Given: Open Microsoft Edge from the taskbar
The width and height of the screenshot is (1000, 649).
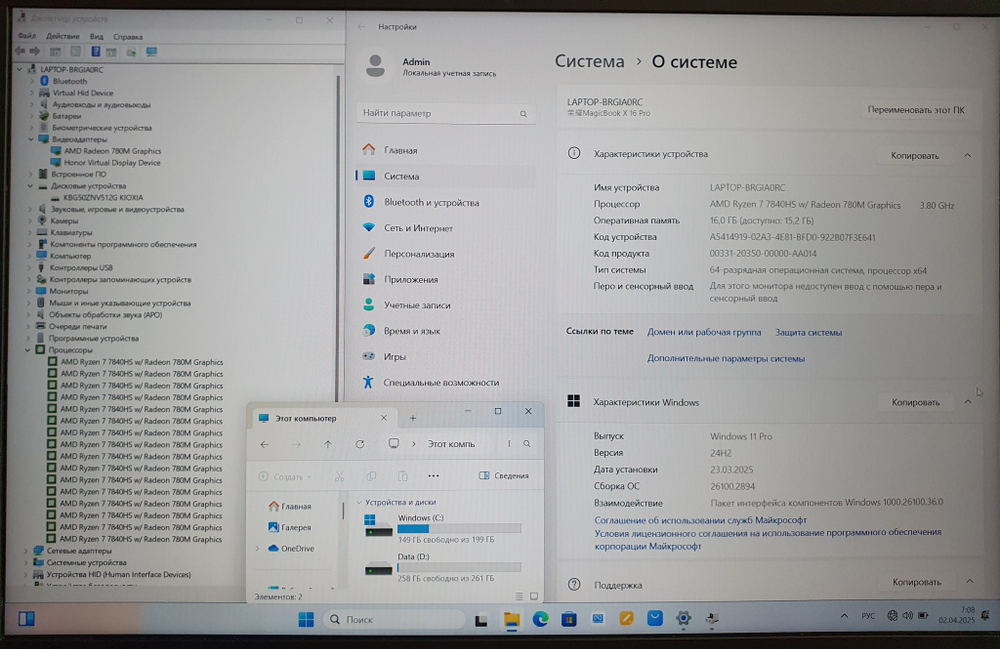Looking at the screenshot, I should point(540,619).
